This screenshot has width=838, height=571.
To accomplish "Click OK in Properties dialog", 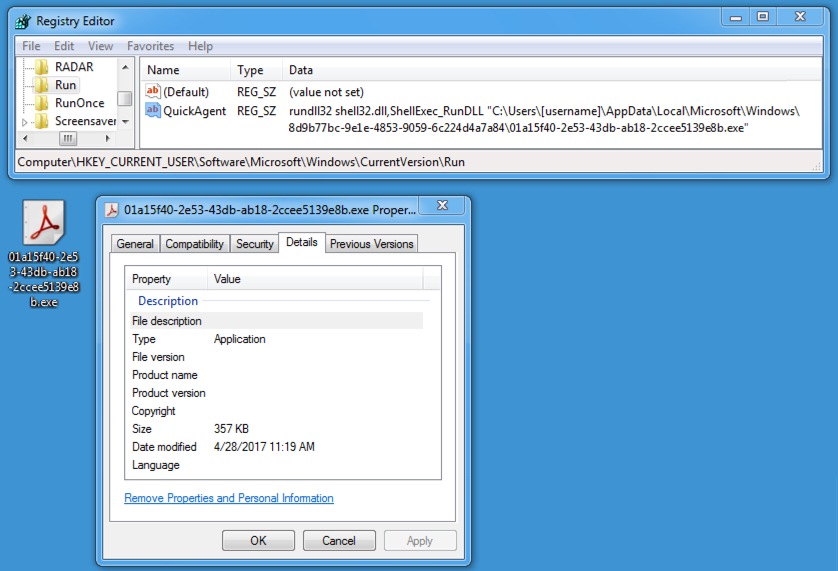I will coord(258,541).
